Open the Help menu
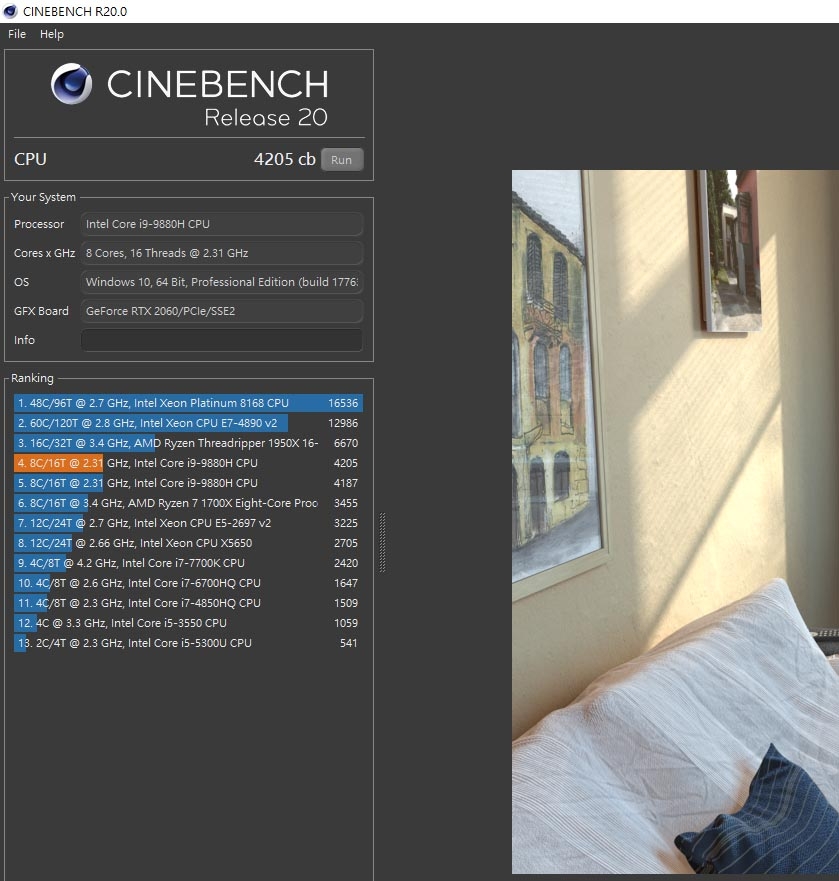This screenshot has width=839, height=881. pos(52,34)
